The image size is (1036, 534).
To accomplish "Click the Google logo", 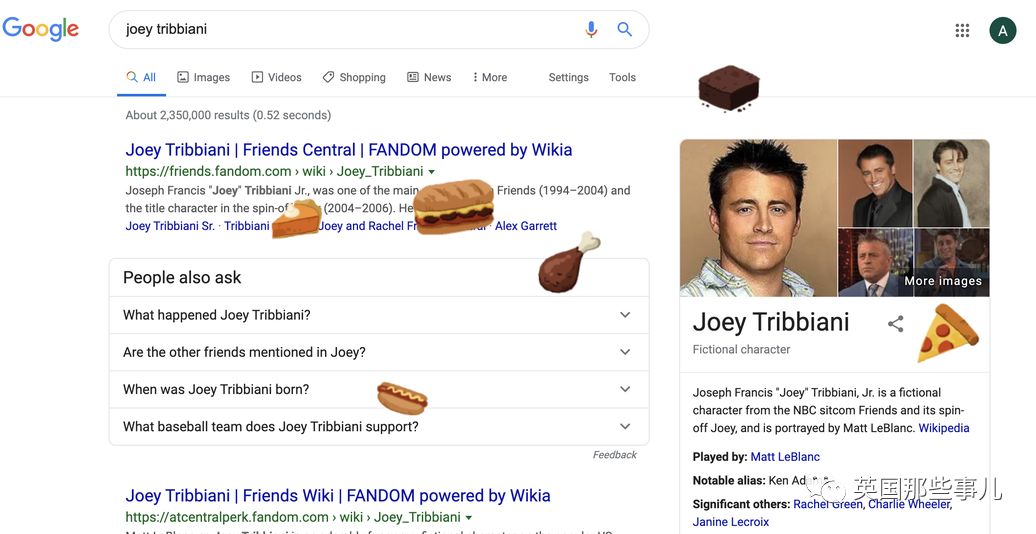I will (41, 29).
